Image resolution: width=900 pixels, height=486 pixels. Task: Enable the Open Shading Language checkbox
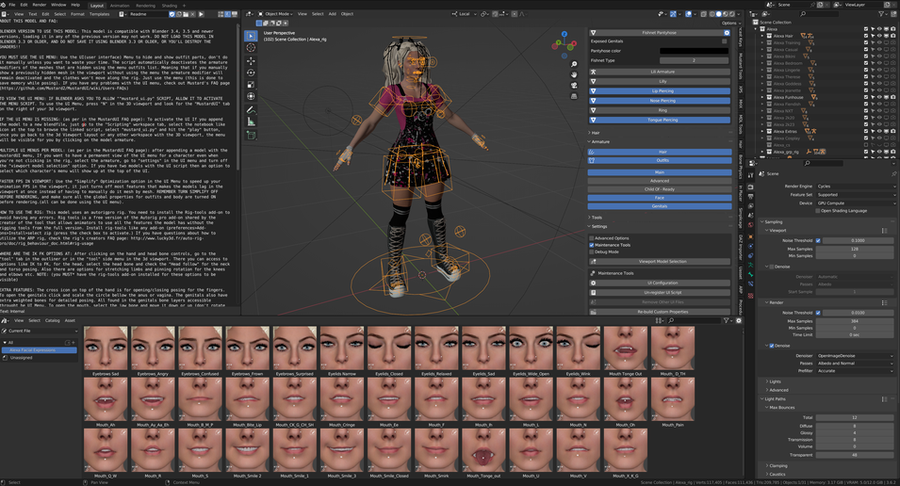click(x=818, y=211)
